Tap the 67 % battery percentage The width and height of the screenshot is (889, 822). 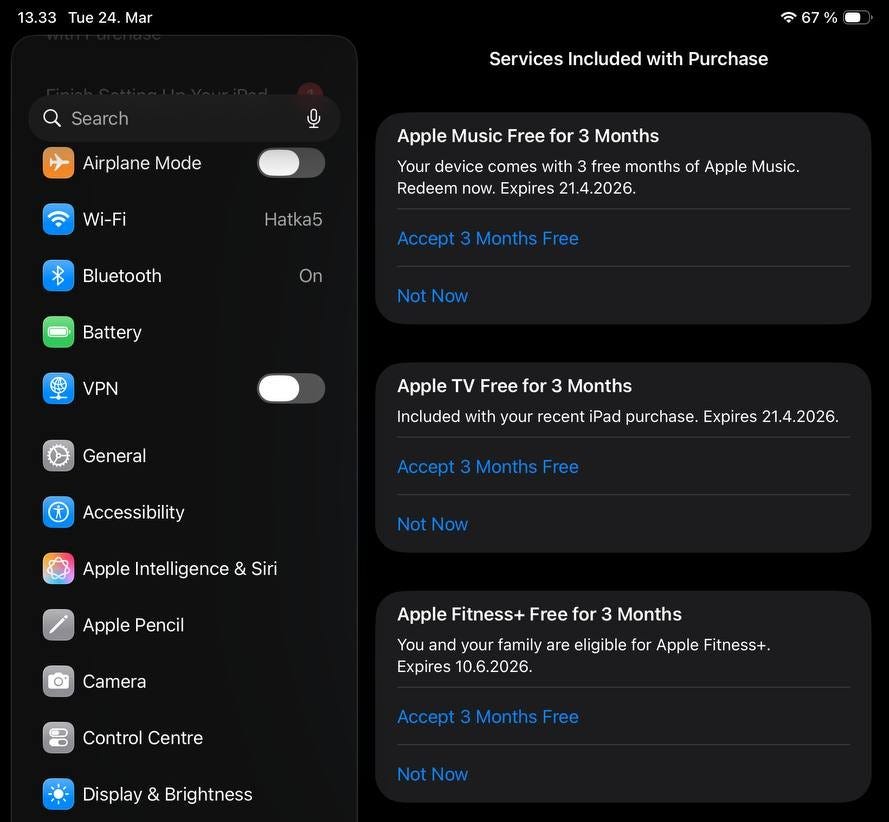(x=819, y=18)
